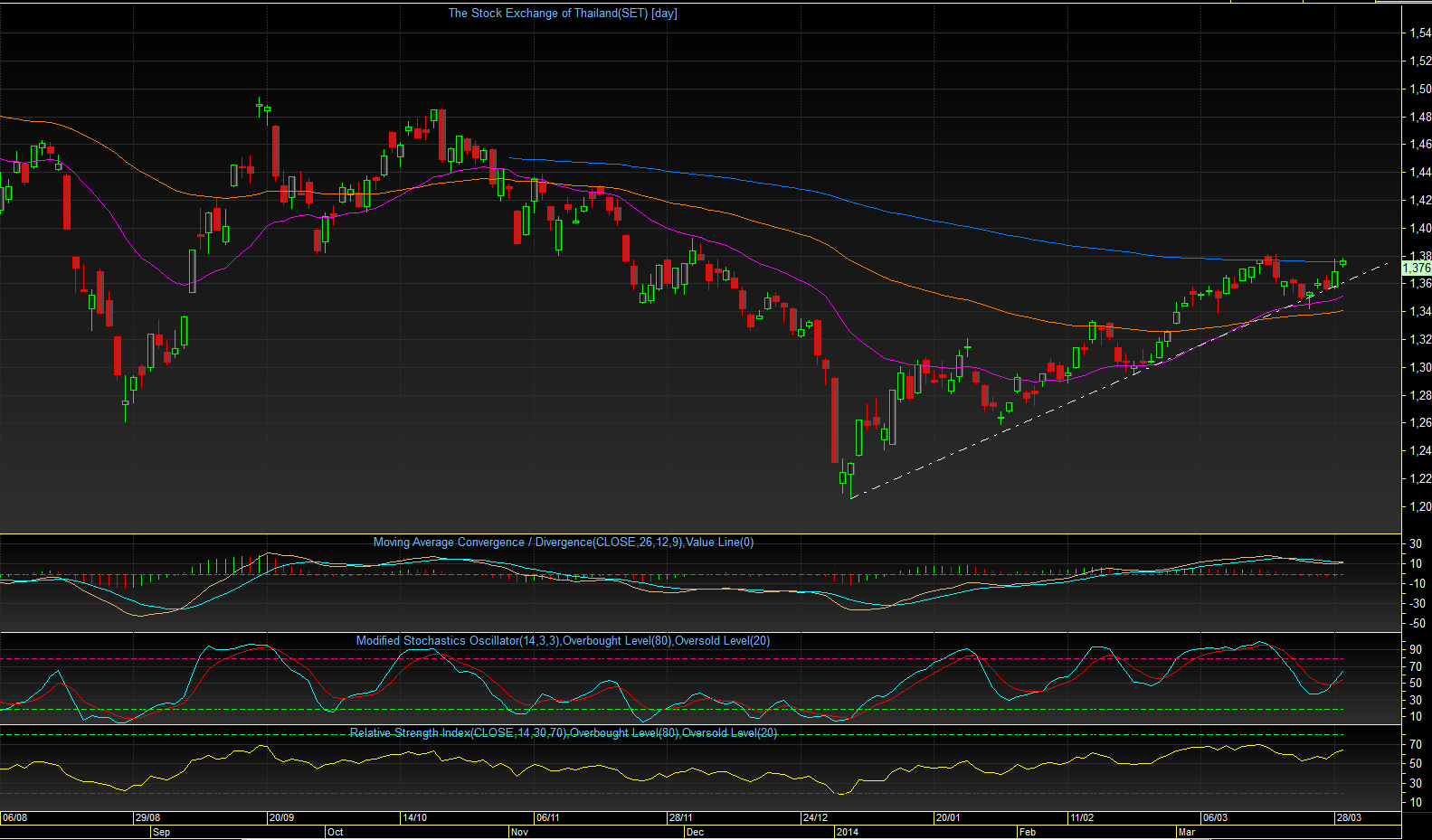The image size is (1432, 840).
Task: Click the "1,54" price axis value
Action: [x=1420, y=33]
